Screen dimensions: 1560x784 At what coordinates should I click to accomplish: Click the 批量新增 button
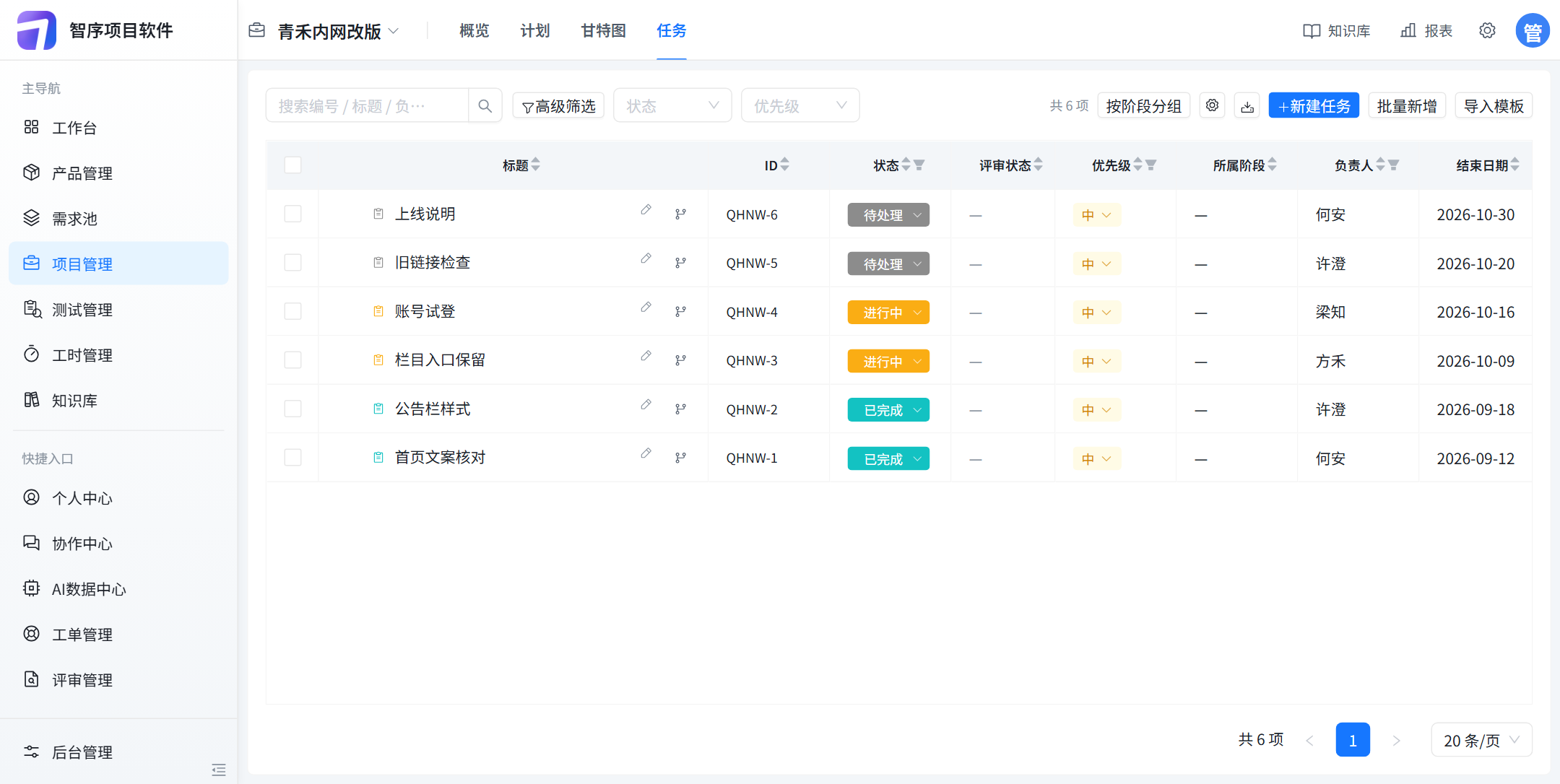1407,105
